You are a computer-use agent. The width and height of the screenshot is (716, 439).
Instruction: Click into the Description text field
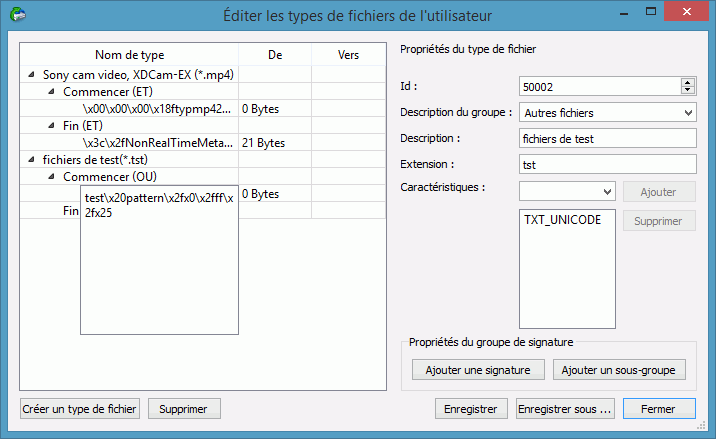coord(607,138)
